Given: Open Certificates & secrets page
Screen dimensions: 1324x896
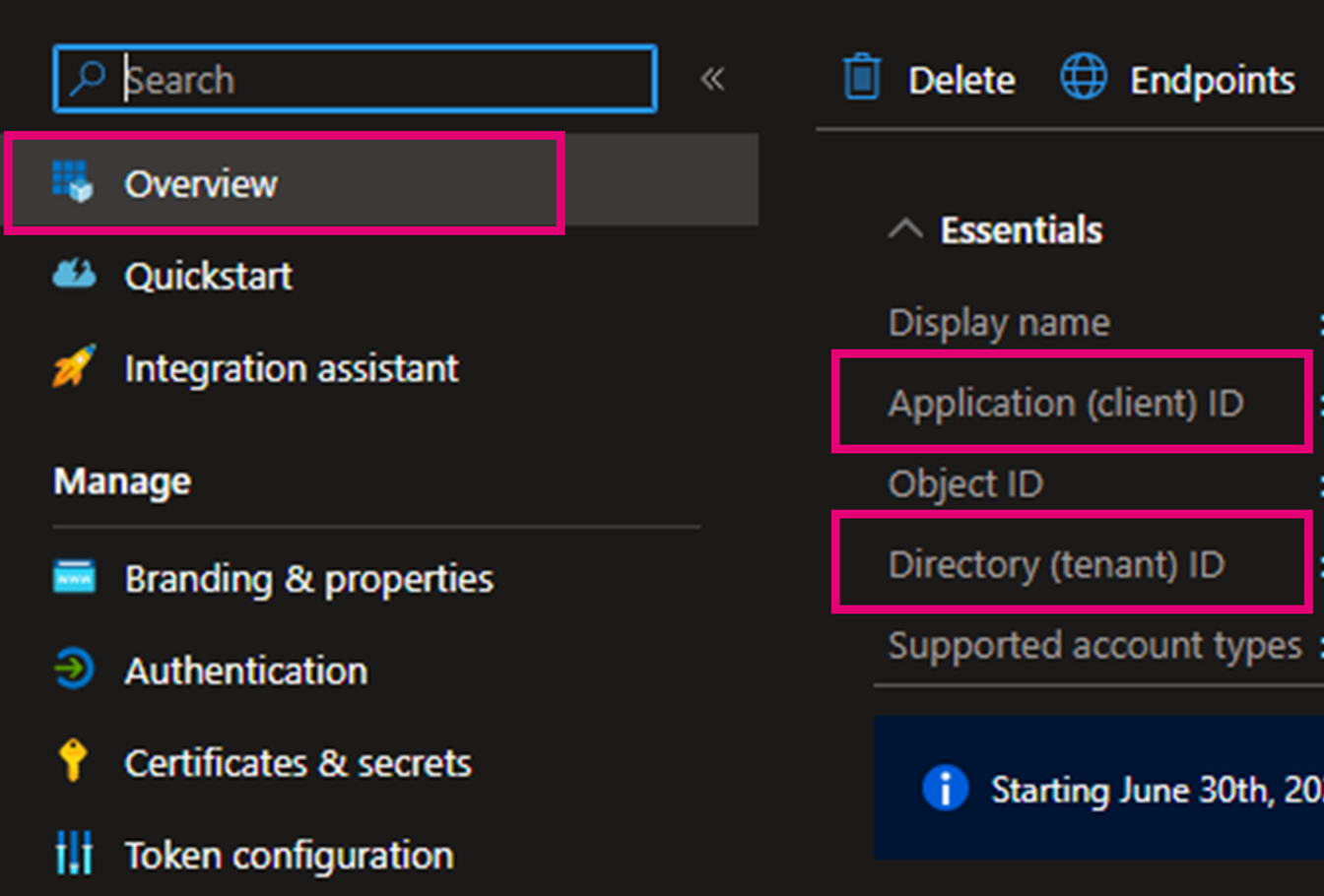Looking at the screenshot, I should [298, 763].
